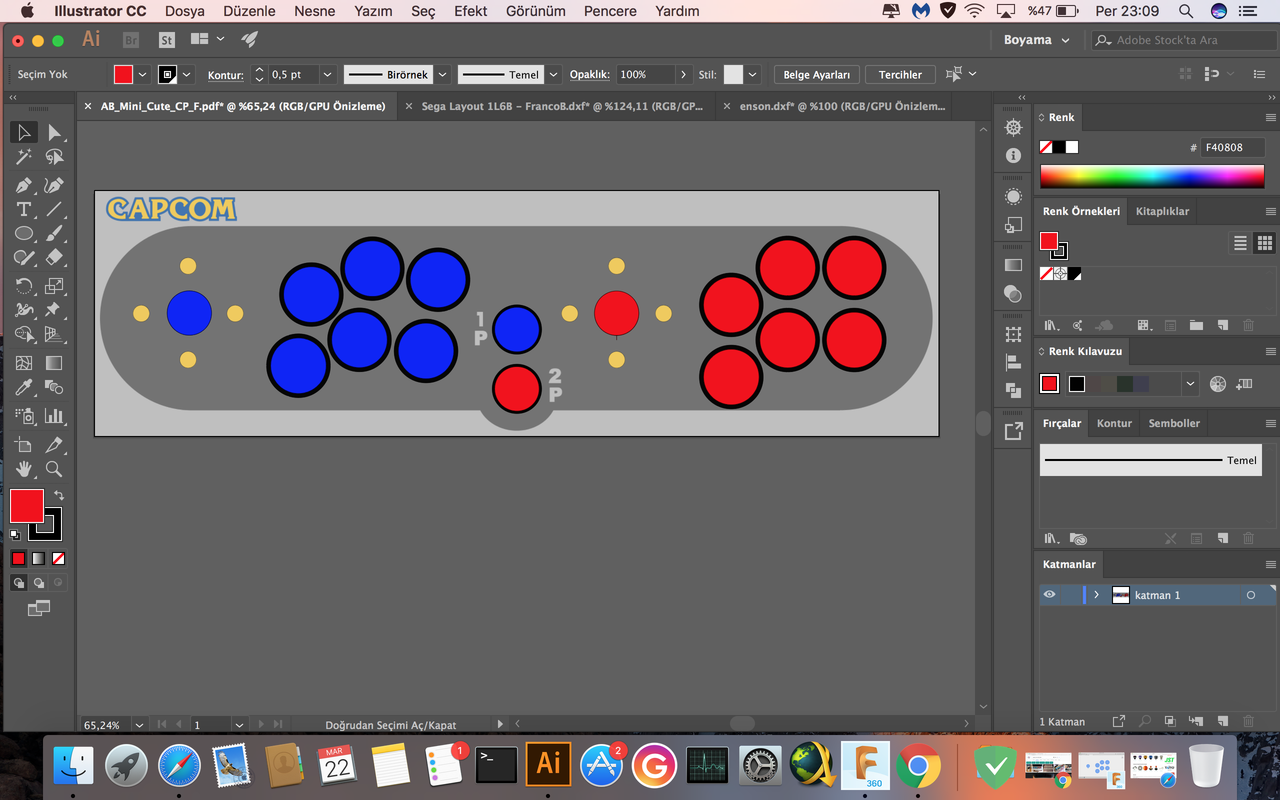Image resolution: width=1280 pixels, height=800 pixels.
Task: Click the Opaklık label link
Action: pos(590,75)
